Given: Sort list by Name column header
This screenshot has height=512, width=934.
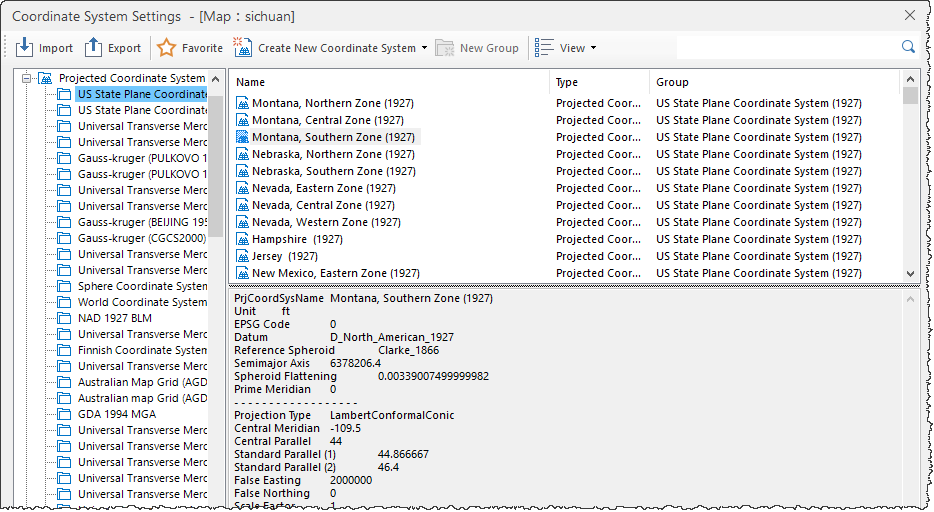Looking at the screenshot, I should [390, 82].
